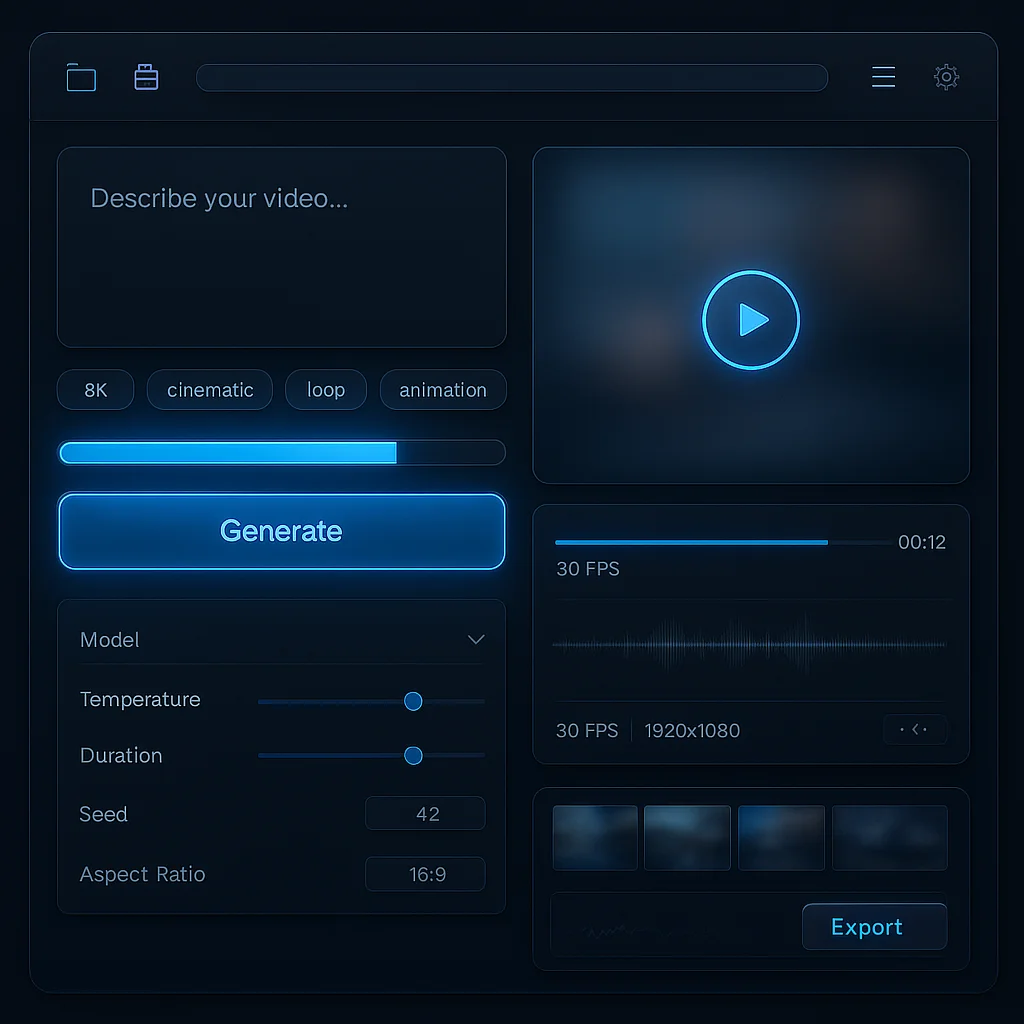Open the hamburger menu icon
Image resolution: width=1024 pixels, height=1024 pixels.
883,77
